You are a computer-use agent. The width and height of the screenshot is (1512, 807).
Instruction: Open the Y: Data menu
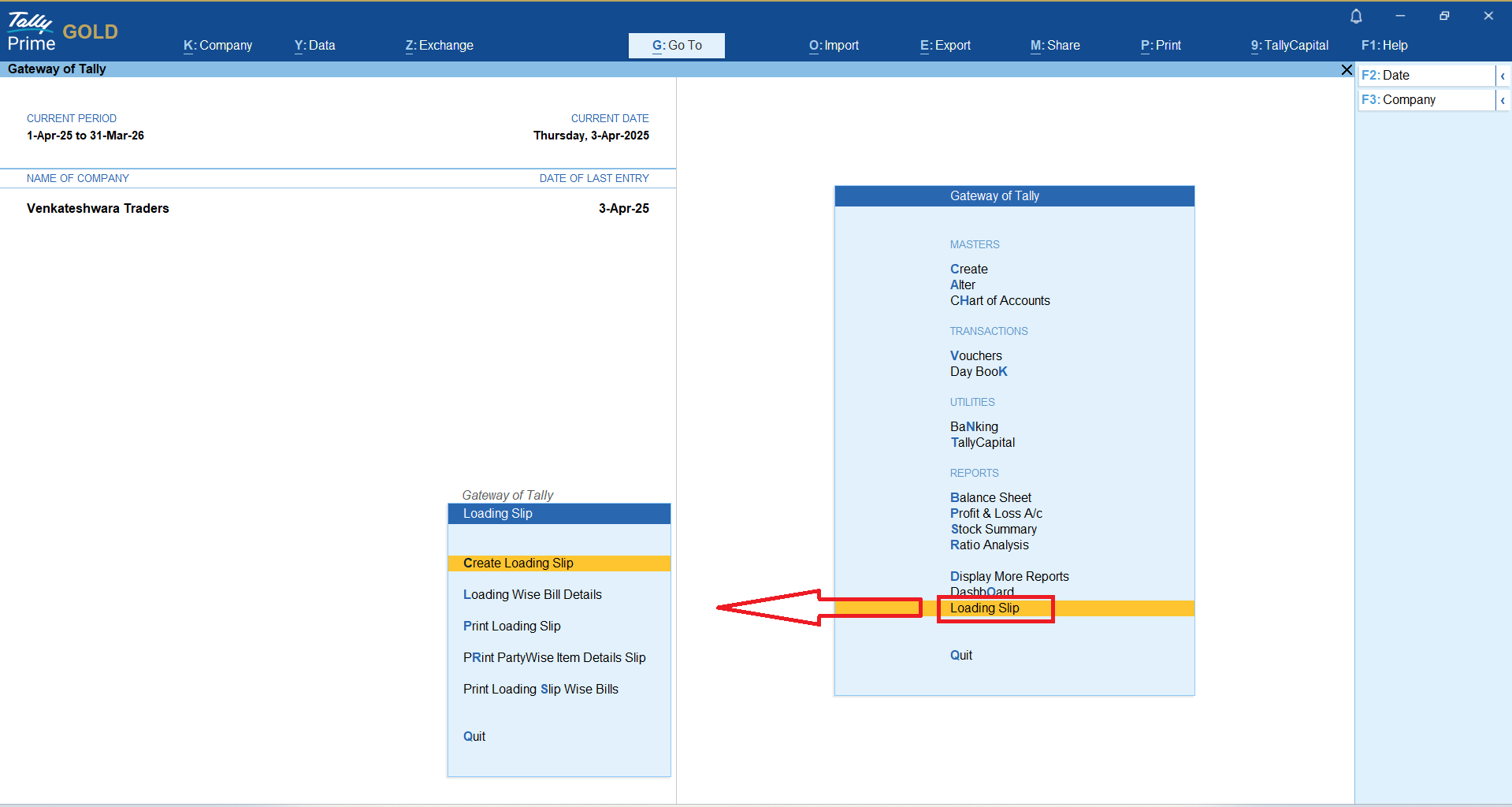pos(314,46)
